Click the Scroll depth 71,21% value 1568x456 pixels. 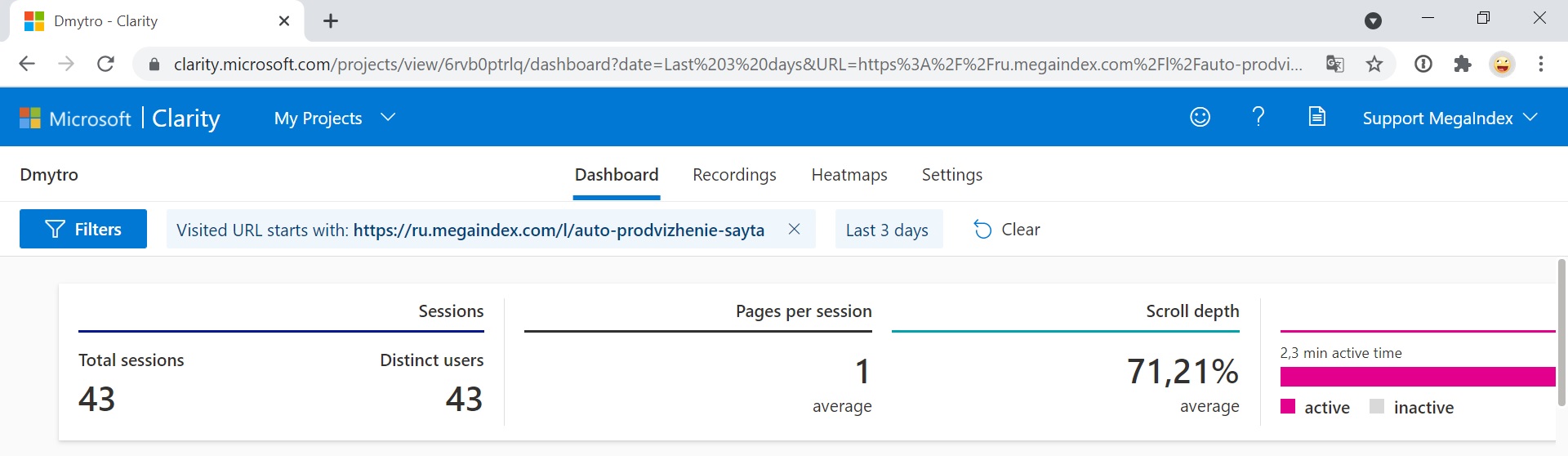click(x=1183, y=372)
